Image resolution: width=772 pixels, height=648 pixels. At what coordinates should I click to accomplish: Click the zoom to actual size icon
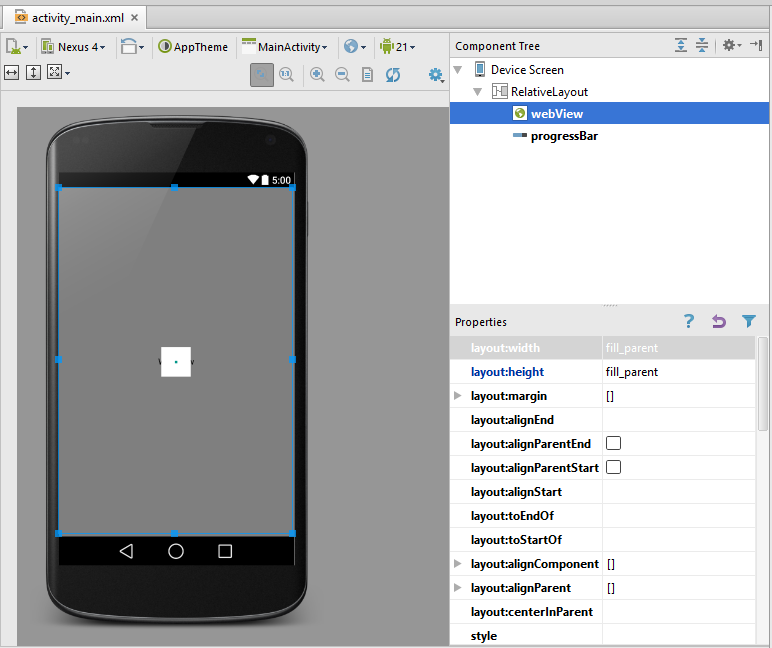(x=285, y=74)
